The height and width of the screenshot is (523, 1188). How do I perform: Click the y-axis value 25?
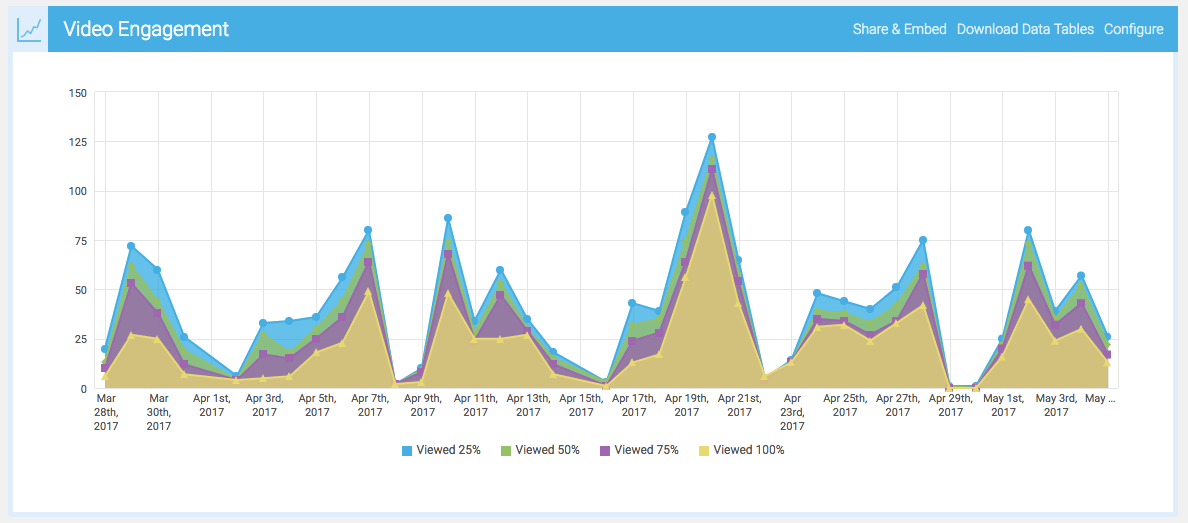81,339
